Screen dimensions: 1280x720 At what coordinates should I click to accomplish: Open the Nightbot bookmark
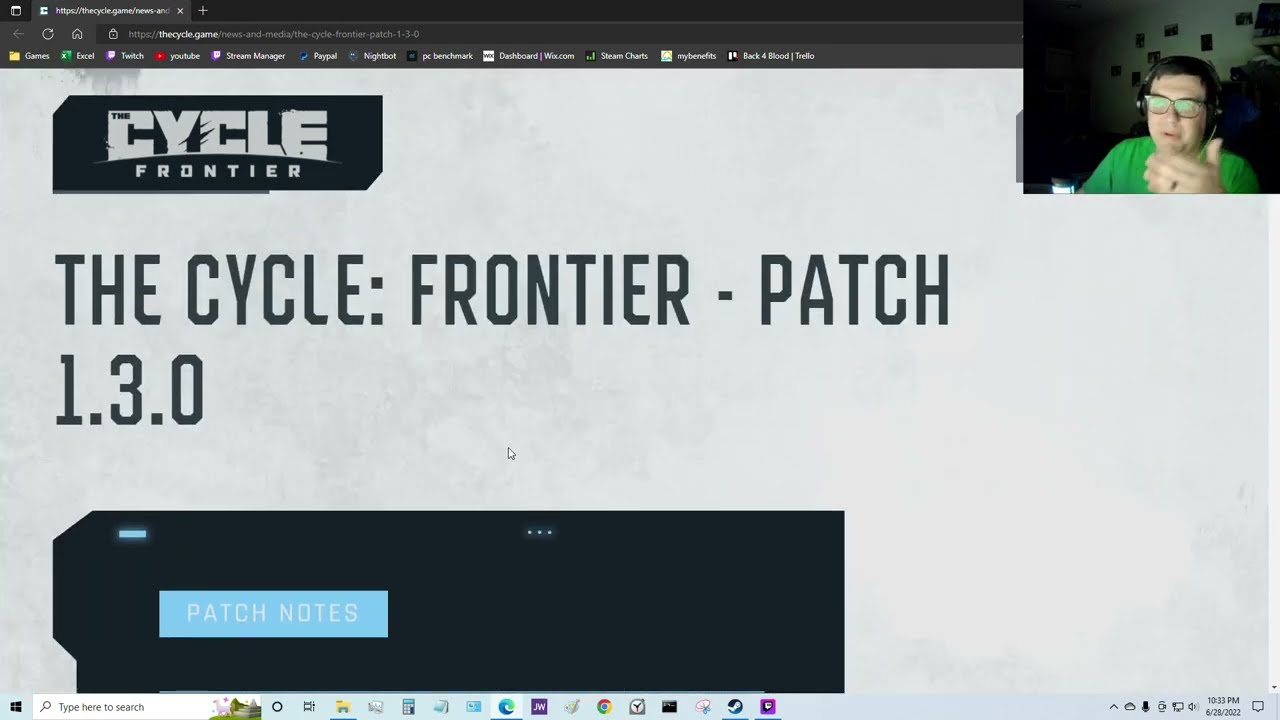click(372, 56)
